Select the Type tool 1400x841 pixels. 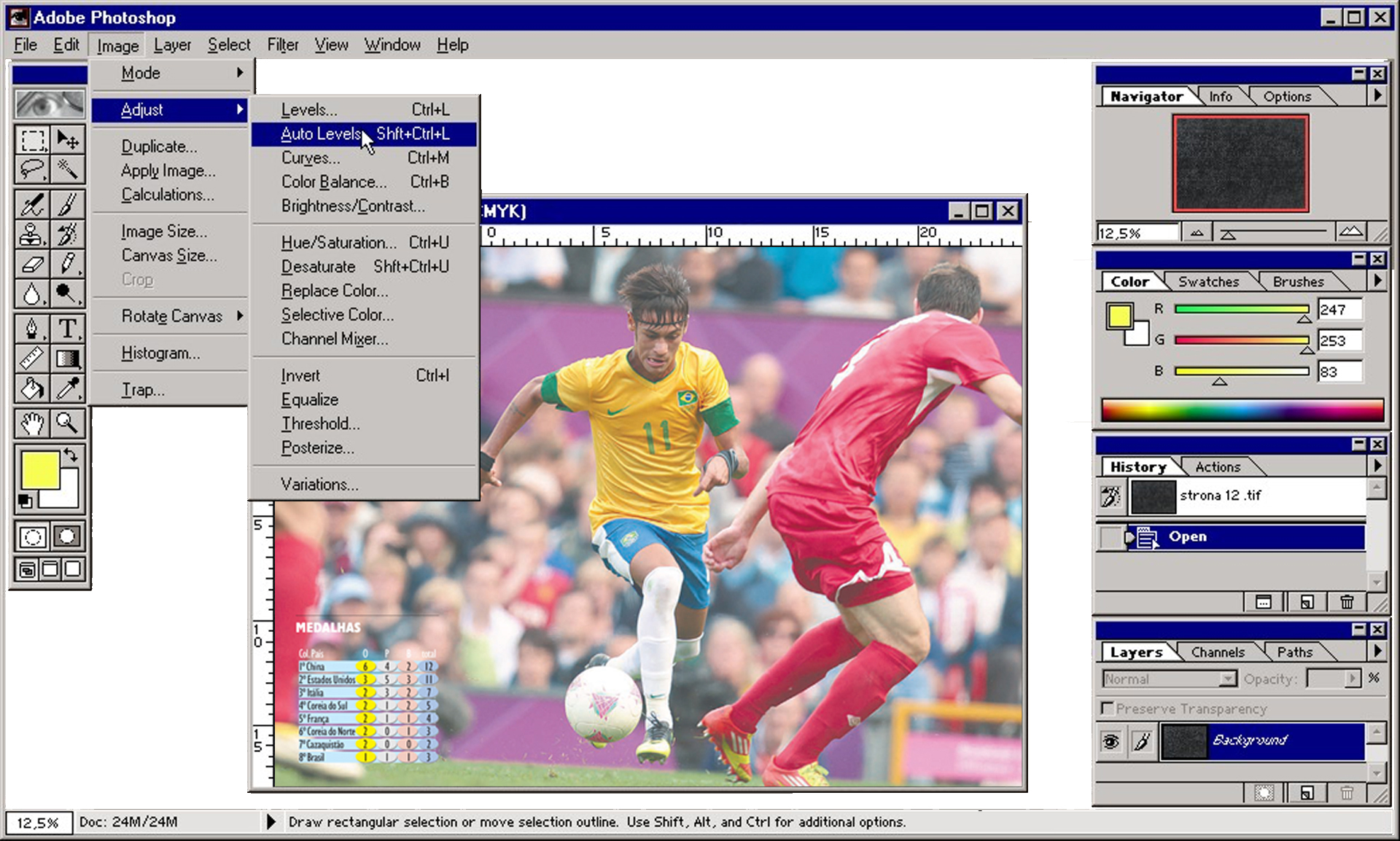pos(68,329)
